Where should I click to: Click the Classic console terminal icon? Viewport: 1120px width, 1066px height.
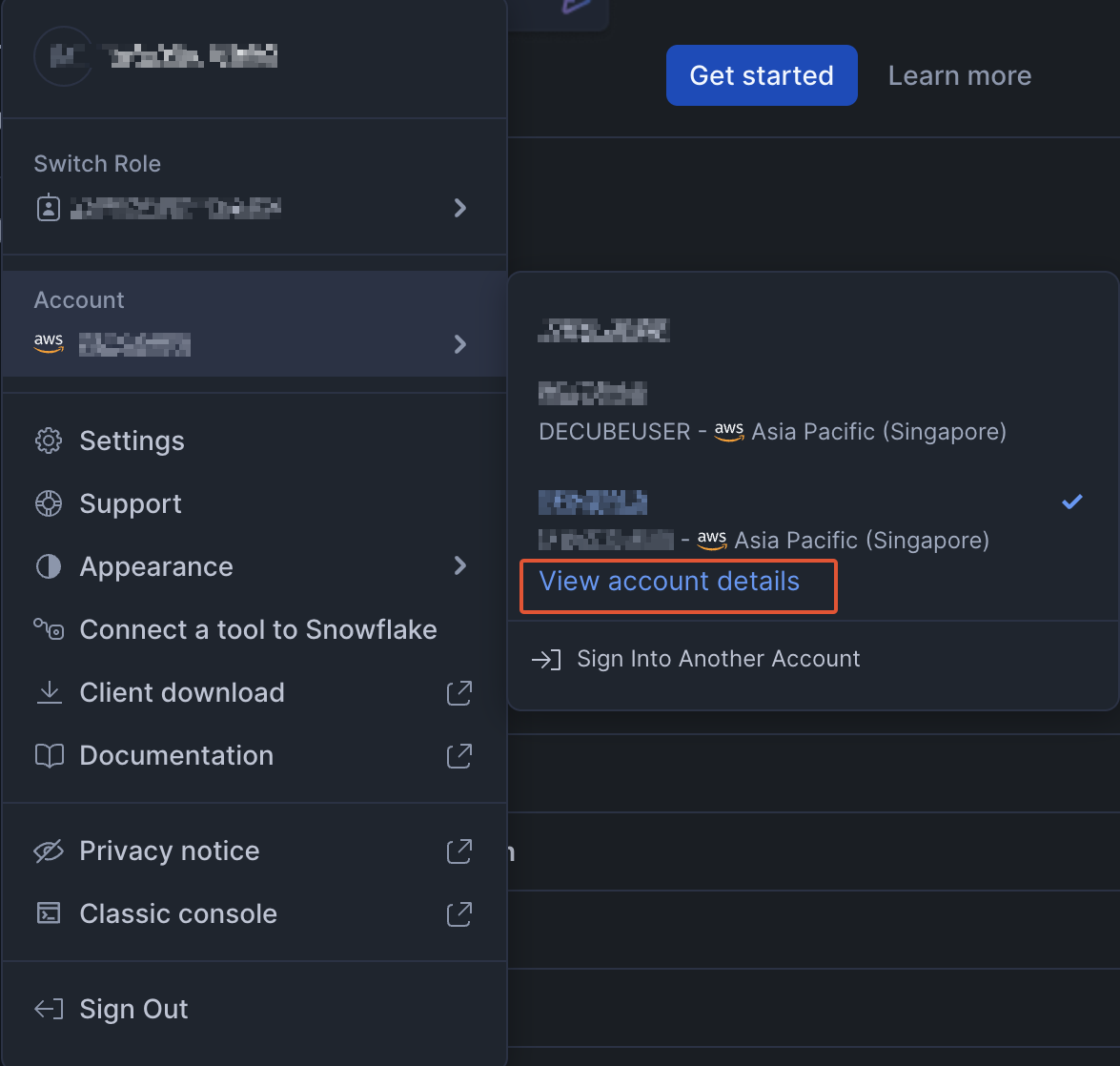pos(49,913)
